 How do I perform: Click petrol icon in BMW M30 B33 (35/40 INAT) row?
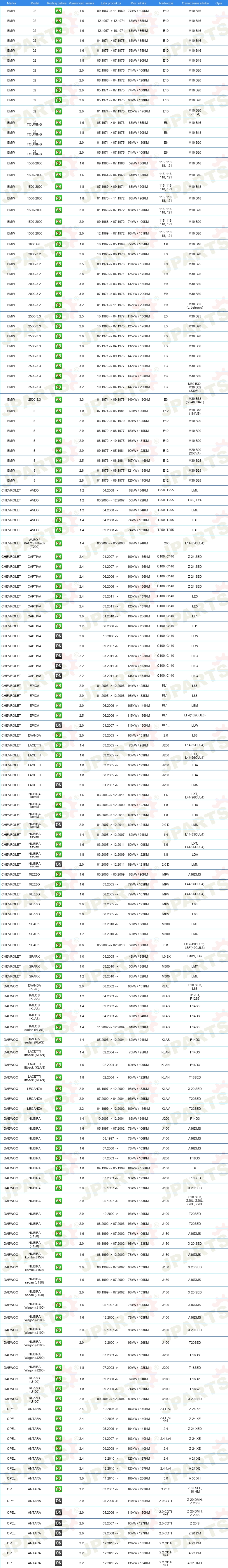[x=58, y=400]
